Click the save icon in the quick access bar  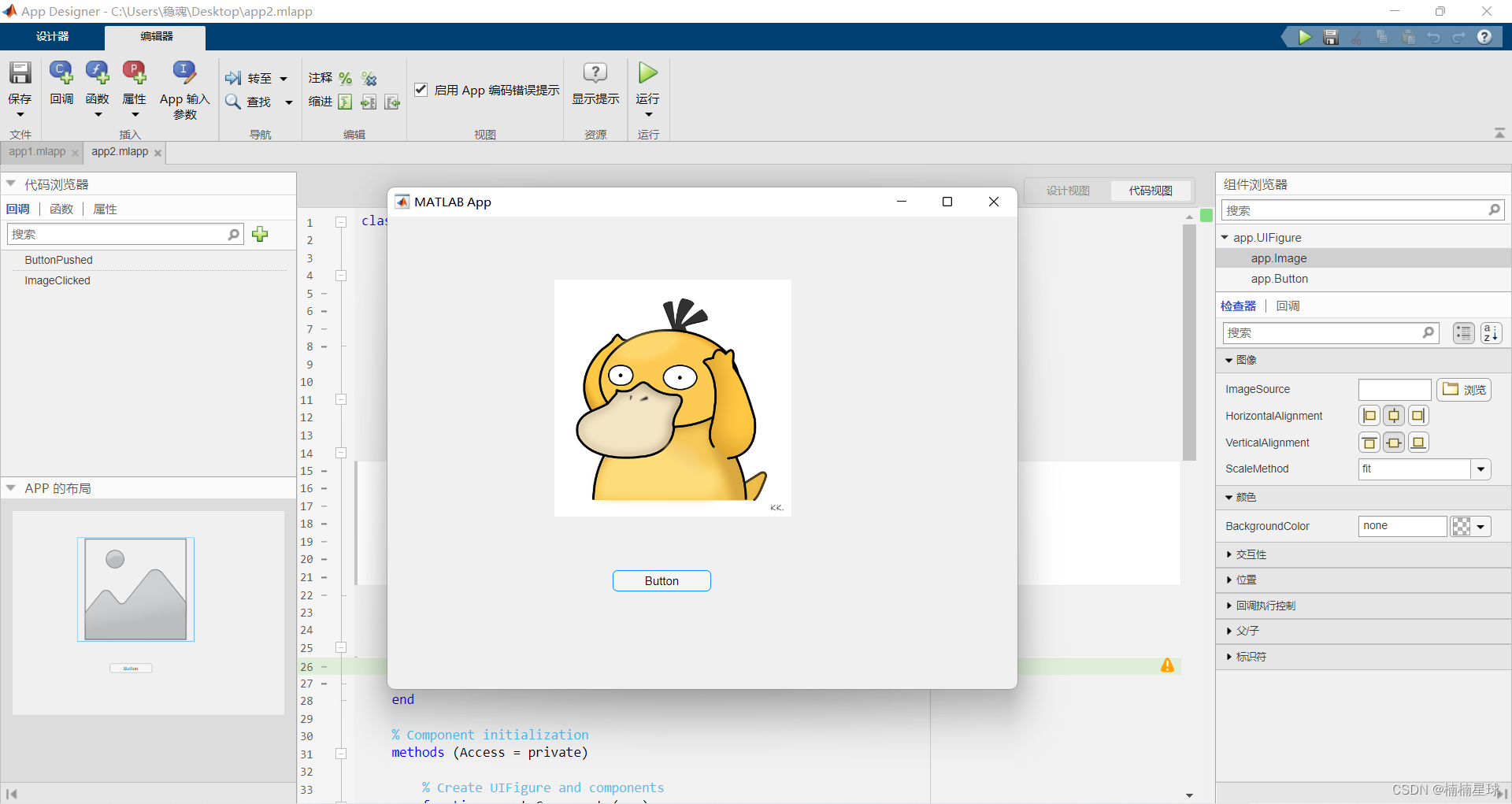(1331, 37)
